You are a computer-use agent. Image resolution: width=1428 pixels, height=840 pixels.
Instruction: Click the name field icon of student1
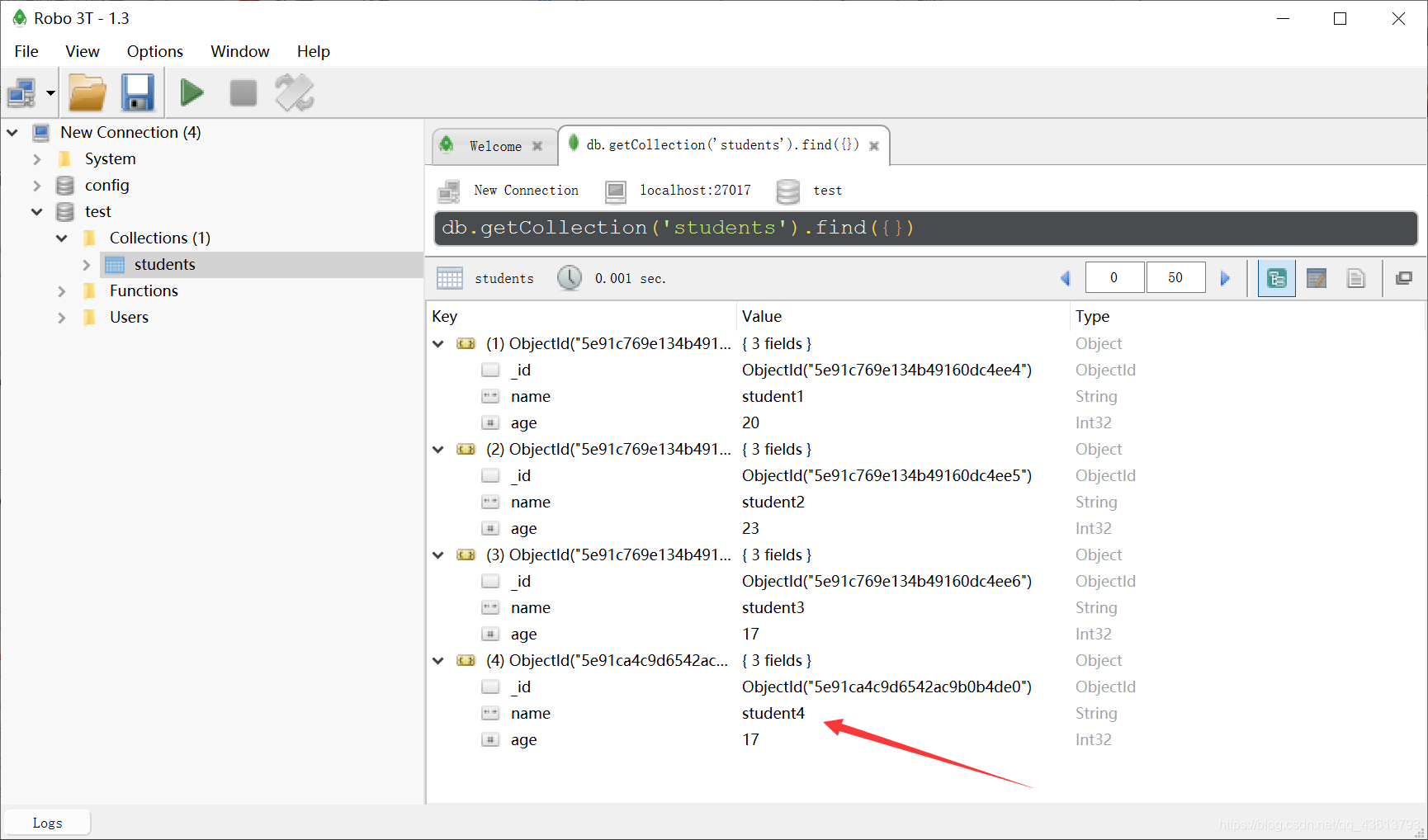click(x=490, y=396)
